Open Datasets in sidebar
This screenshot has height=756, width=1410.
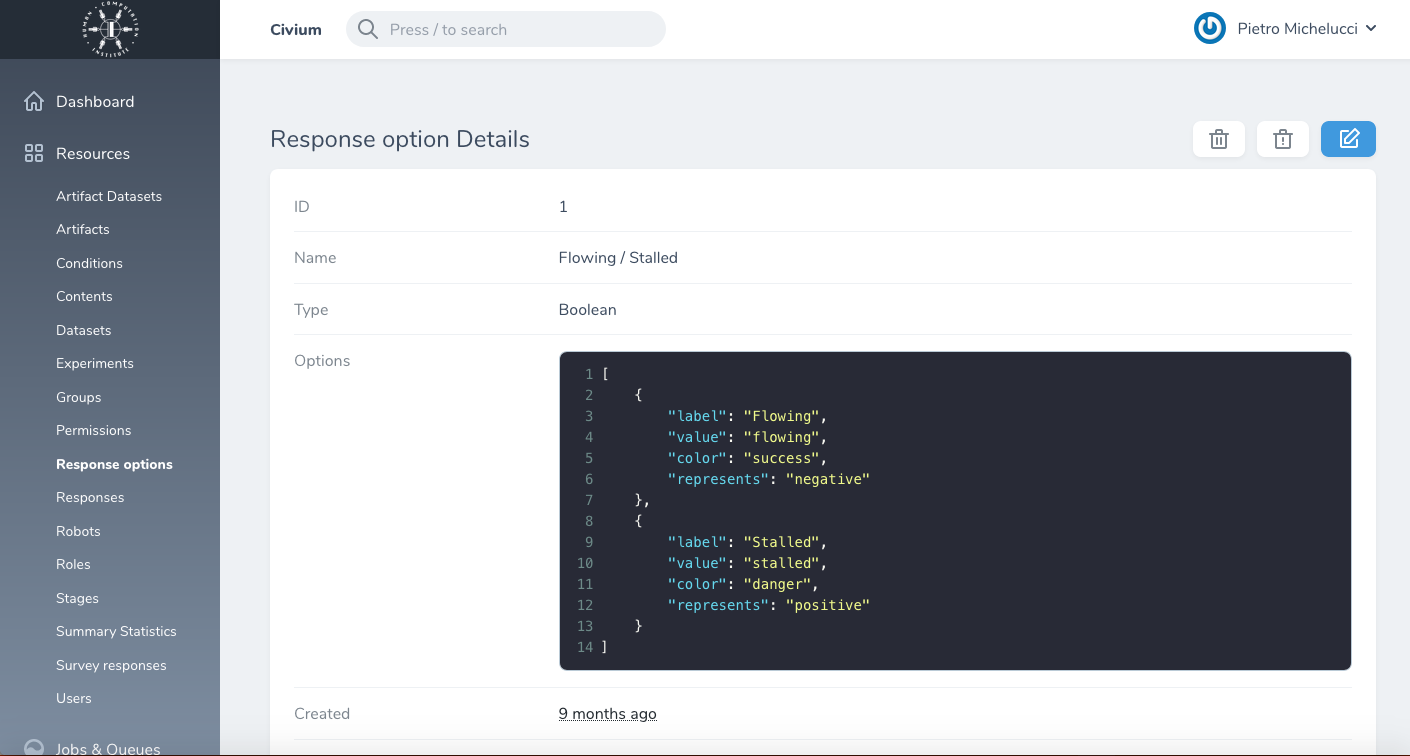84,330
